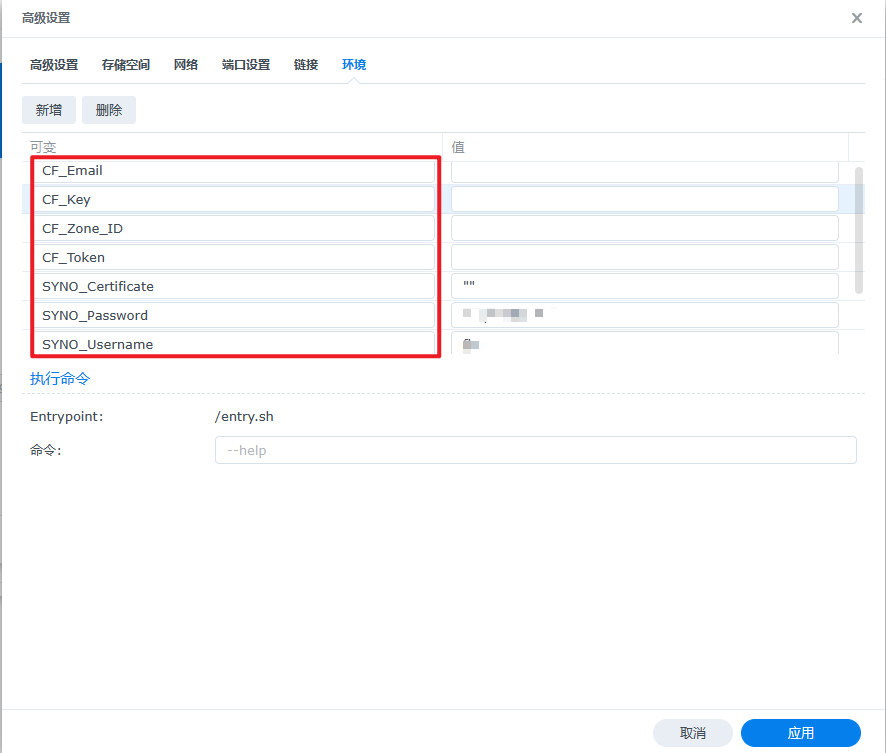Open the 链接 tab

point(306,65)
